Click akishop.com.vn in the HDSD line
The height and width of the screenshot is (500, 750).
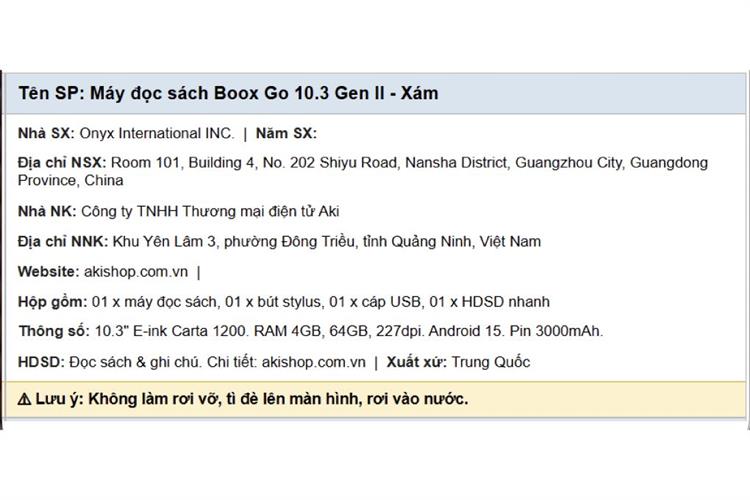(313, 362)
